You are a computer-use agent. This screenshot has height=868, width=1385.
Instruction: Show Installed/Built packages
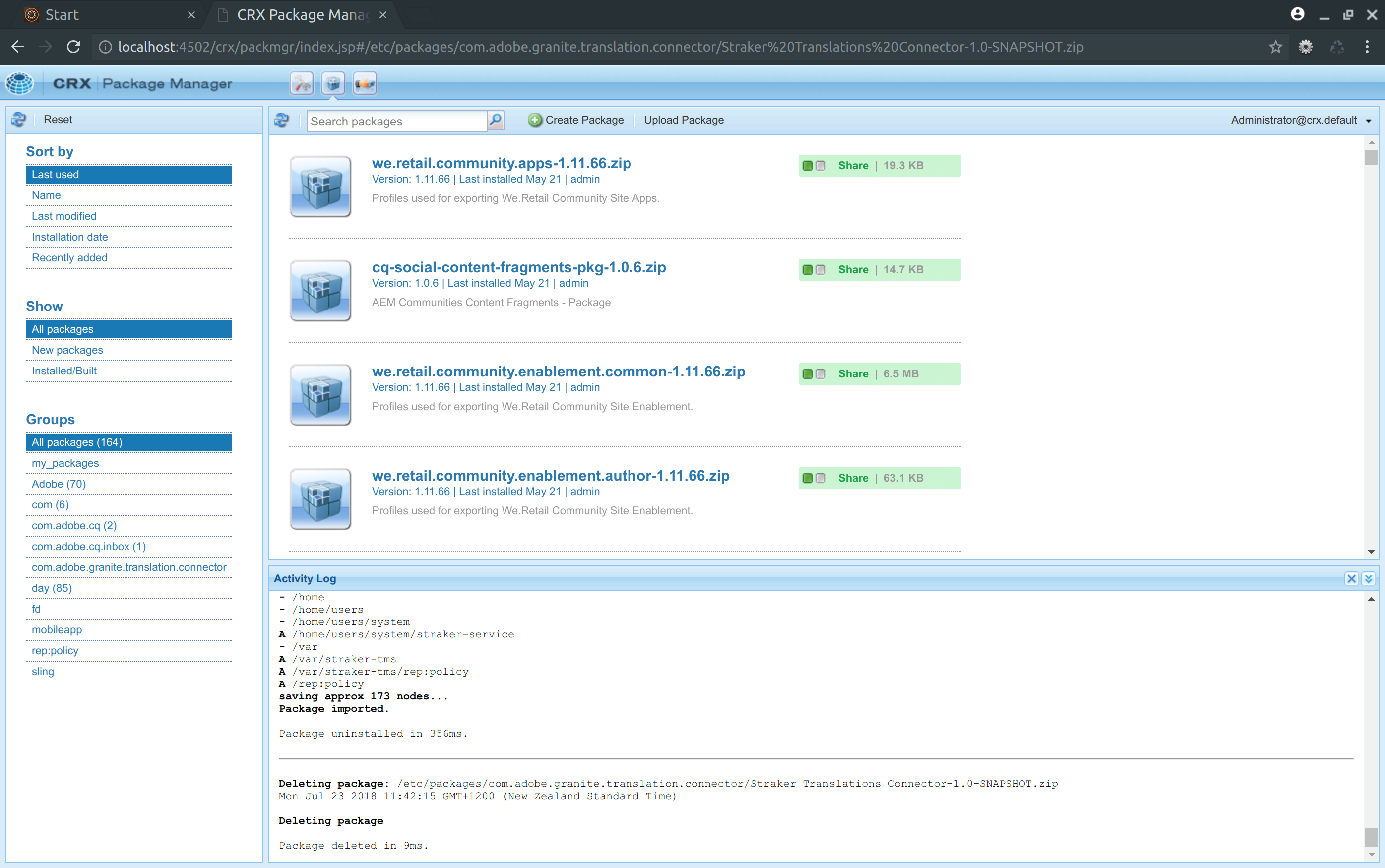(x=129, y=371)
